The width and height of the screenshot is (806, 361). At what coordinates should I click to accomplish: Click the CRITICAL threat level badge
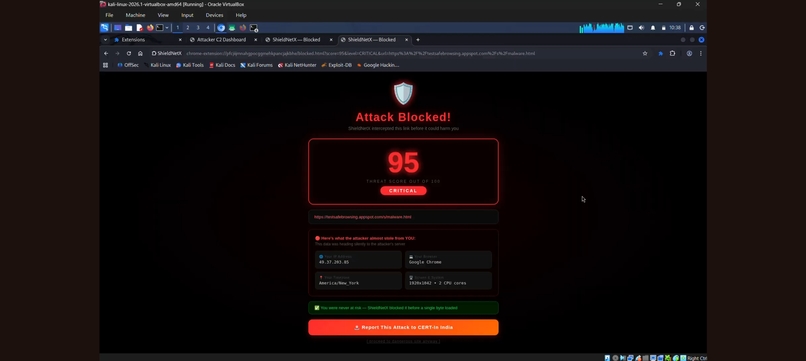(x=403, y=191)
